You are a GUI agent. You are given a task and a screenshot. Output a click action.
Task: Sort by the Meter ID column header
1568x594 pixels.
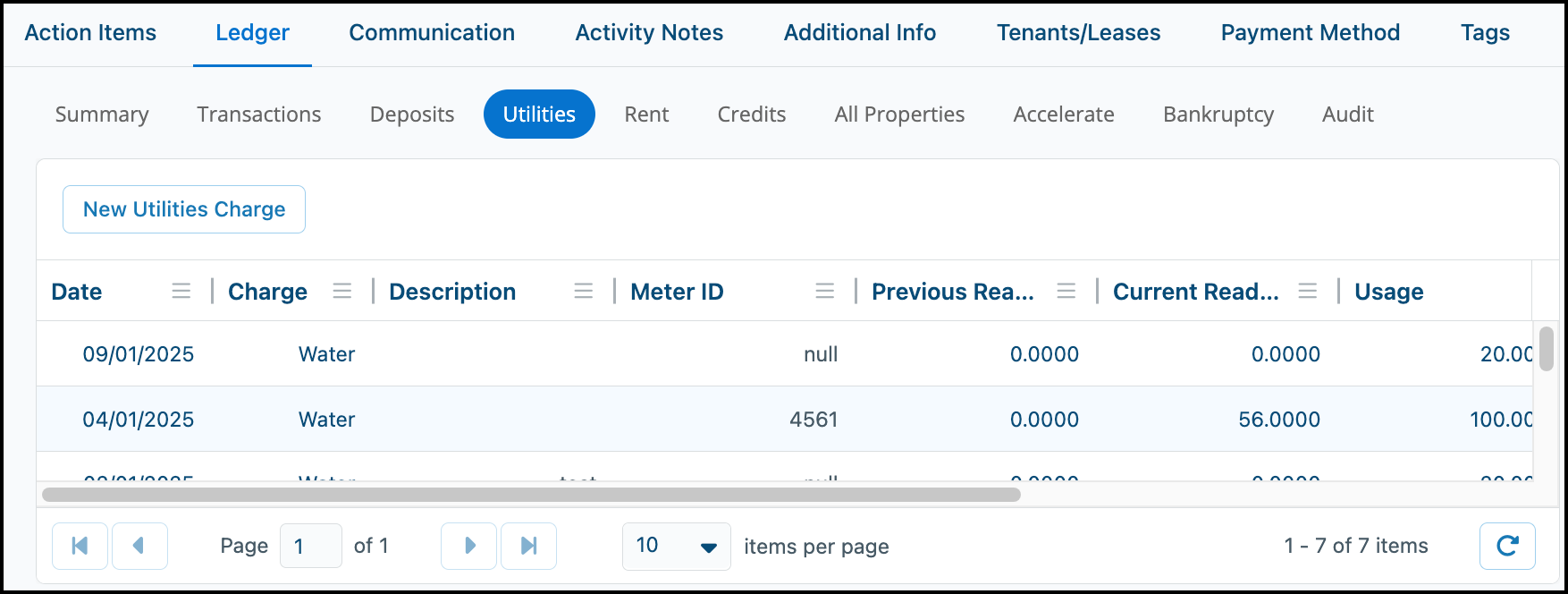coord(677,292)
